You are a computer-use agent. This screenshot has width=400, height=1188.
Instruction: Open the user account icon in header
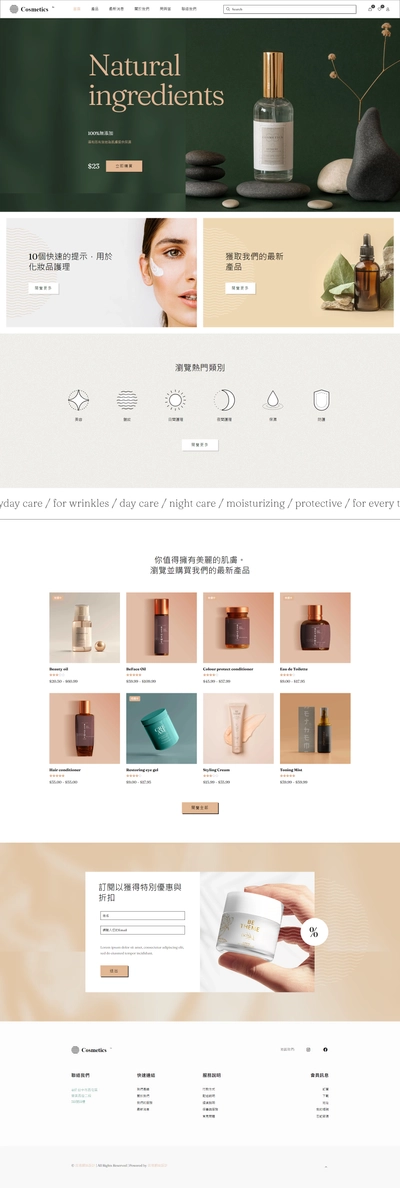(x=388, y=9)
